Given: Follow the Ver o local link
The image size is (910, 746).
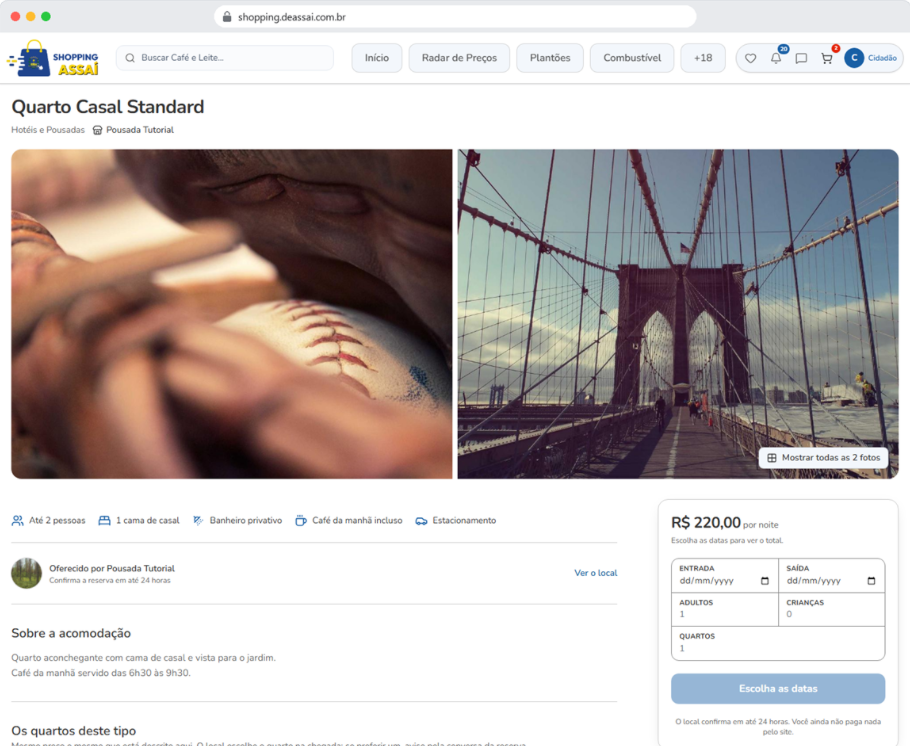Looking at the screenshot, I should click(595, 573).
